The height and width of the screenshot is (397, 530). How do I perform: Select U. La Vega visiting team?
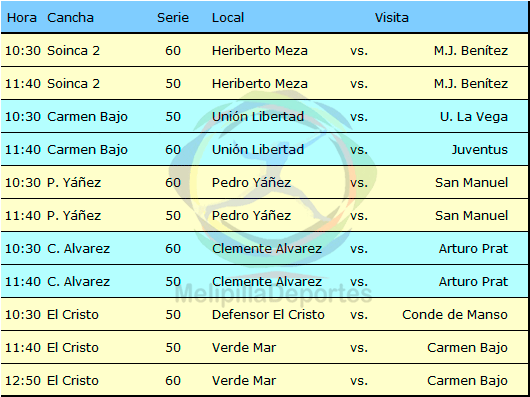point(474,117)
